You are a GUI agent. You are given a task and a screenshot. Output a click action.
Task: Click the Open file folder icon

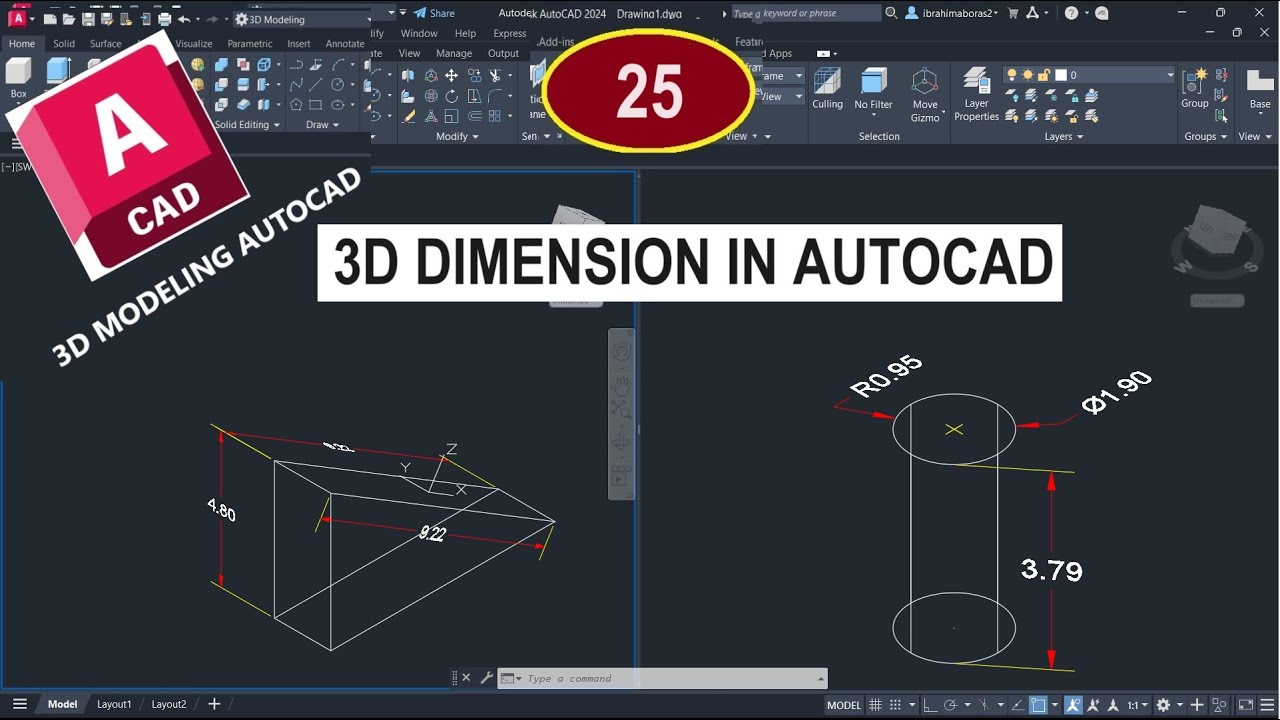coord(68,19)
